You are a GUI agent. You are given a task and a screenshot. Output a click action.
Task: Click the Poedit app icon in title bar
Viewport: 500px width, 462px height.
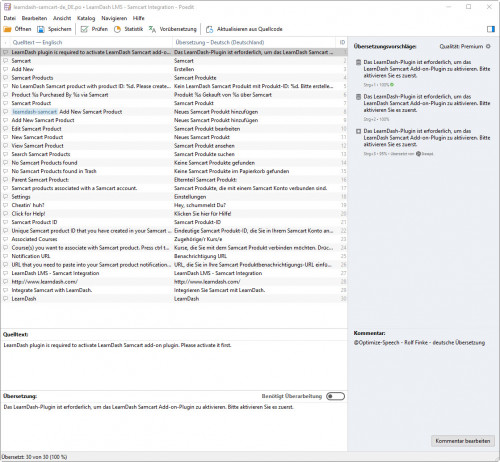(x=7, y=7)
